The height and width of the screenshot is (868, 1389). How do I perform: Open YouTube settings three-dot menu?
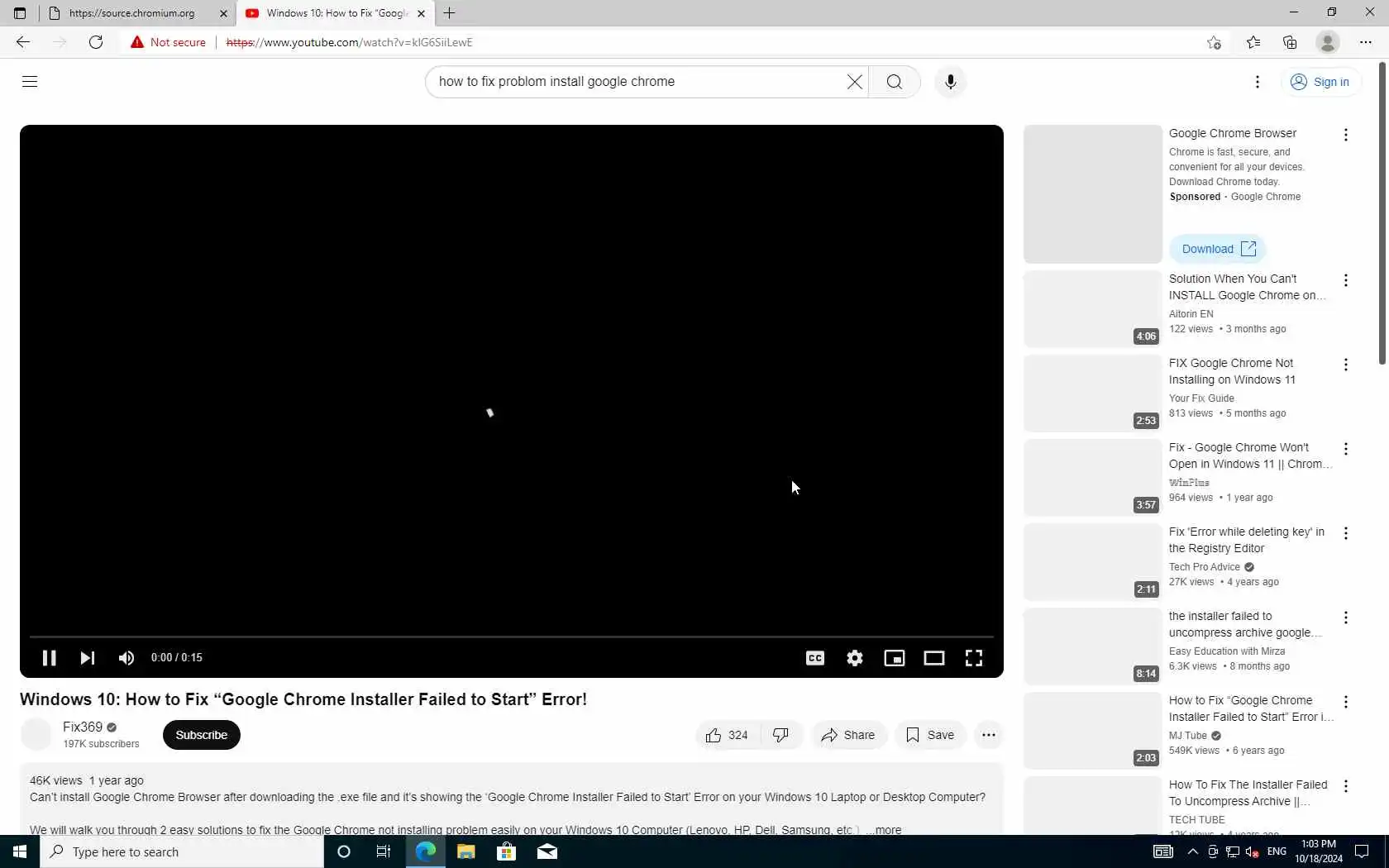pyautogui.click(x=1258, y=82)
